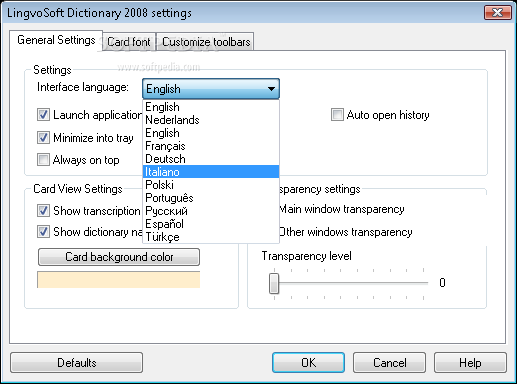Uncheck Show dictionary name checkbox

43,232
